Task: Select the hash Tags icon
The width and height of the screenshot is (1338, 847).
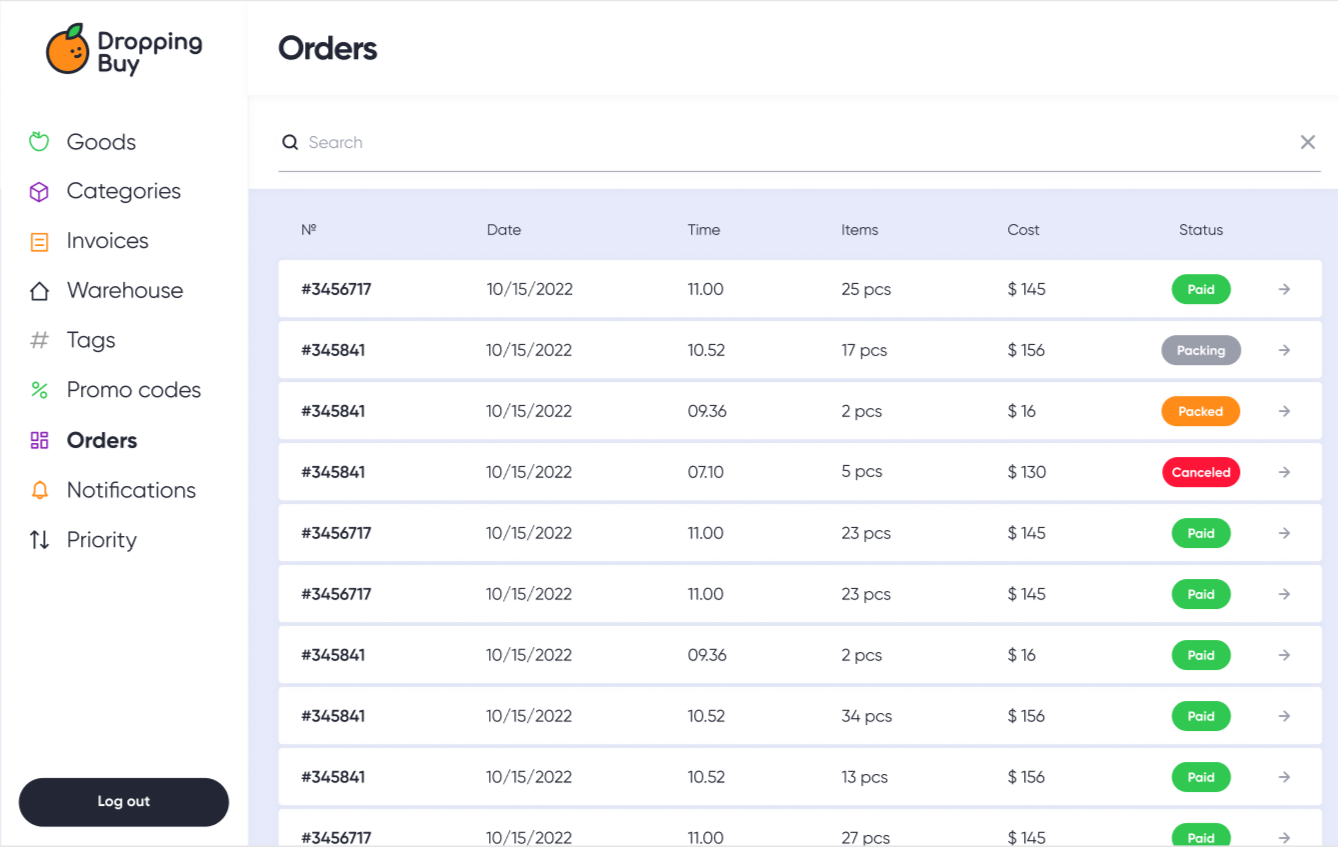Action: (39, 341)
